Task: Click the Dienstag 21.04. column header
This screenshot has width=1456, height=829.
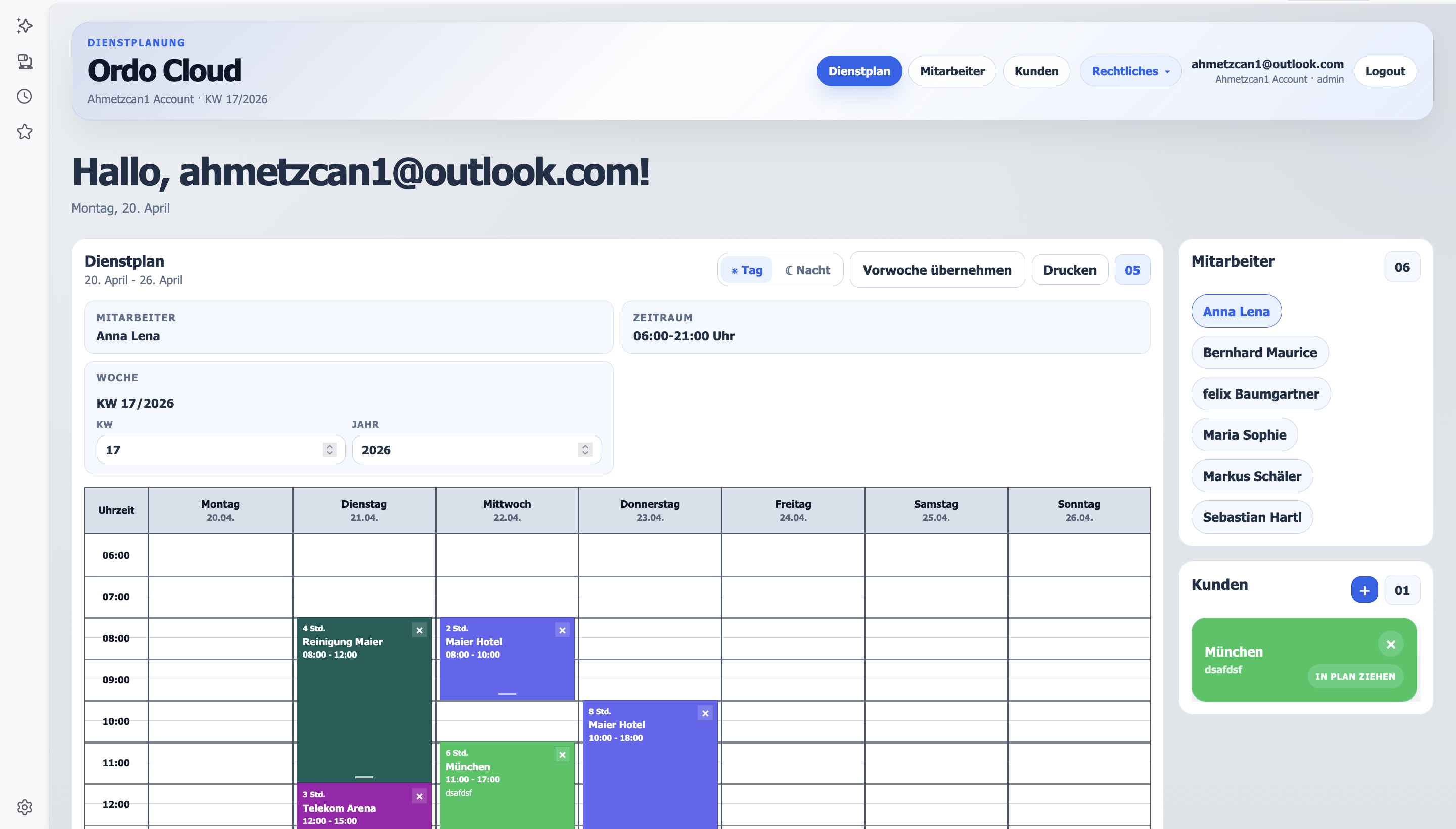Action: 364,510
